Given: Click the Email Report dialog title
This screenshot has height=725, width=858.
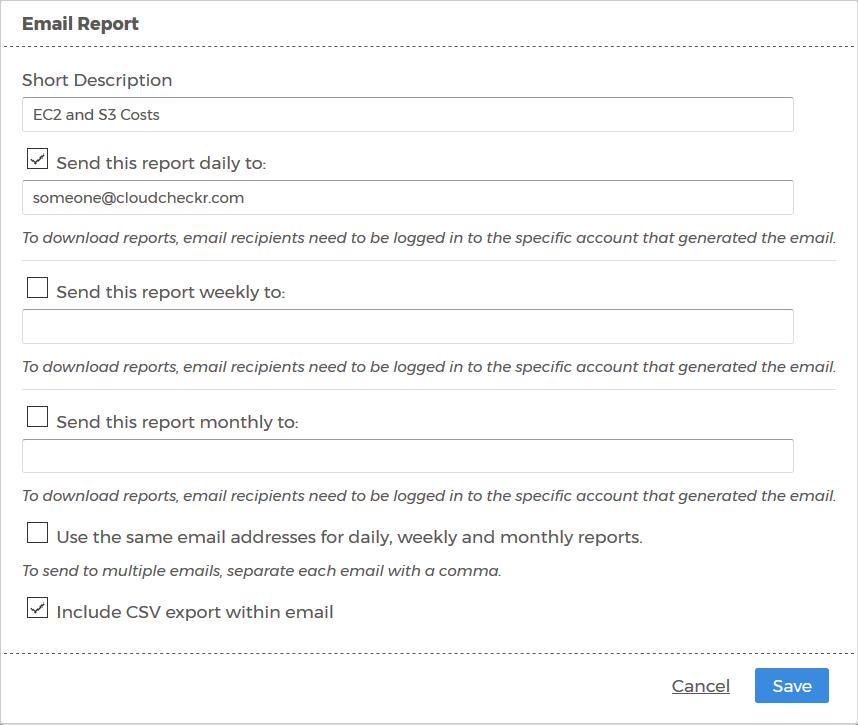Looking at the screenshot, I should pos(80,24).
